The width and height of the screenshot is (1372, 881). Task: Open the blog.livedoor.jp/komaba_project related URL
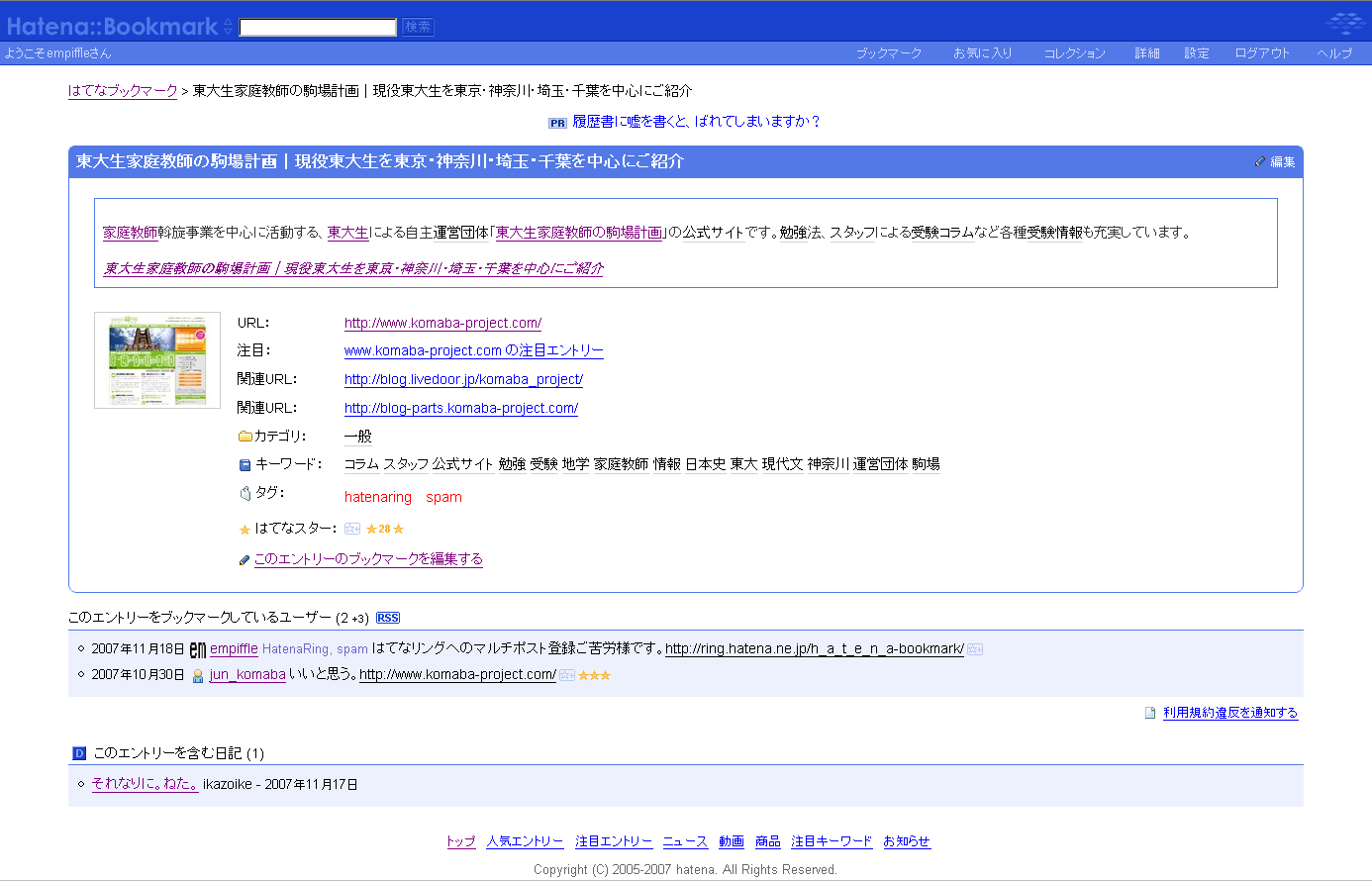(463, 380)
